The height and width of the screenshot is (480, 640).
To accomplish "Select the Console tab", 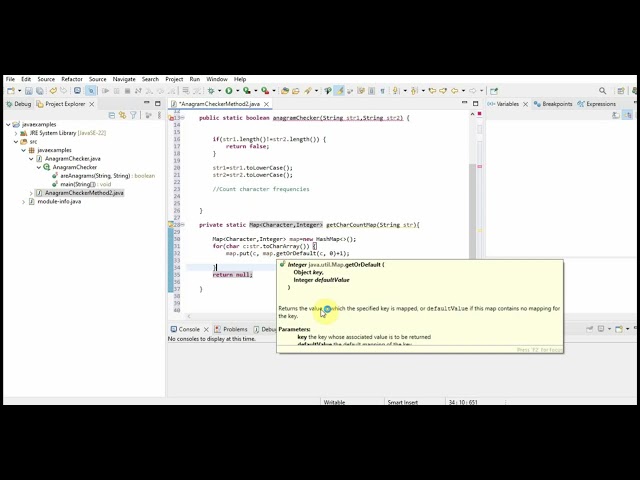I will [x=185, y=329].
